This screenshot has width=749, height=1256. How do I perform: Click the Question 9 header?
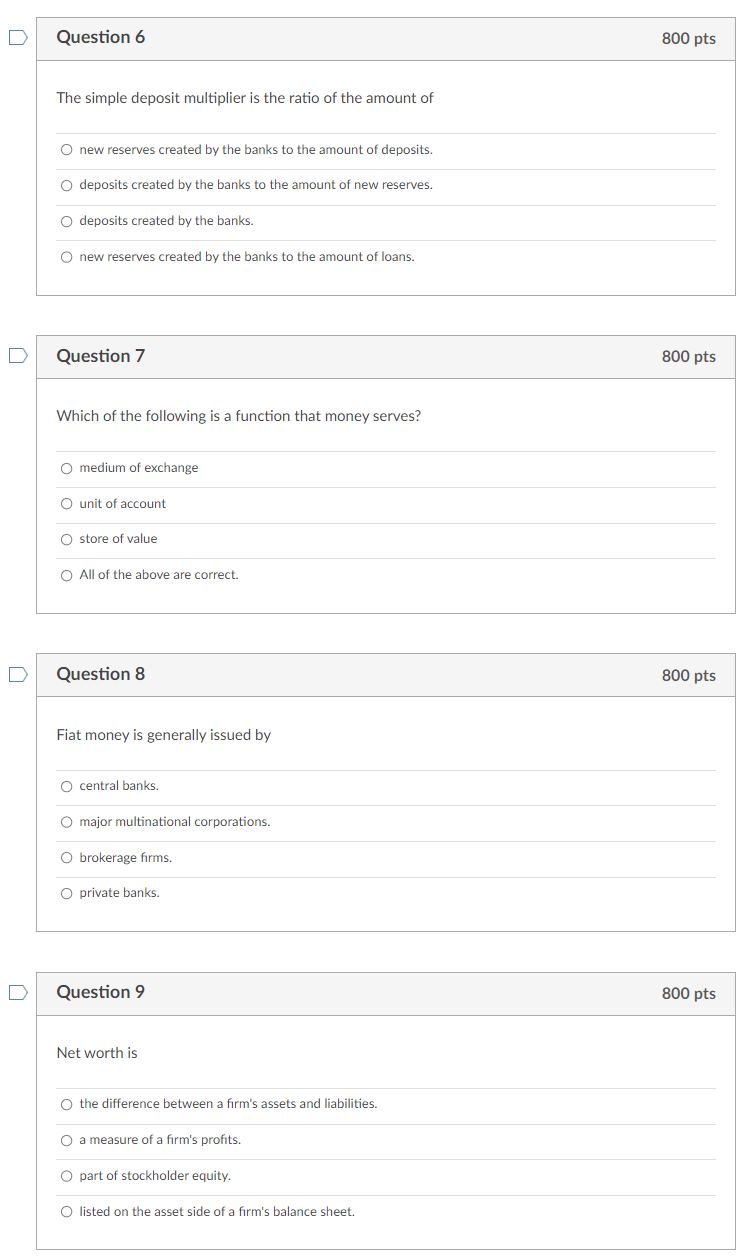(101, 992)
